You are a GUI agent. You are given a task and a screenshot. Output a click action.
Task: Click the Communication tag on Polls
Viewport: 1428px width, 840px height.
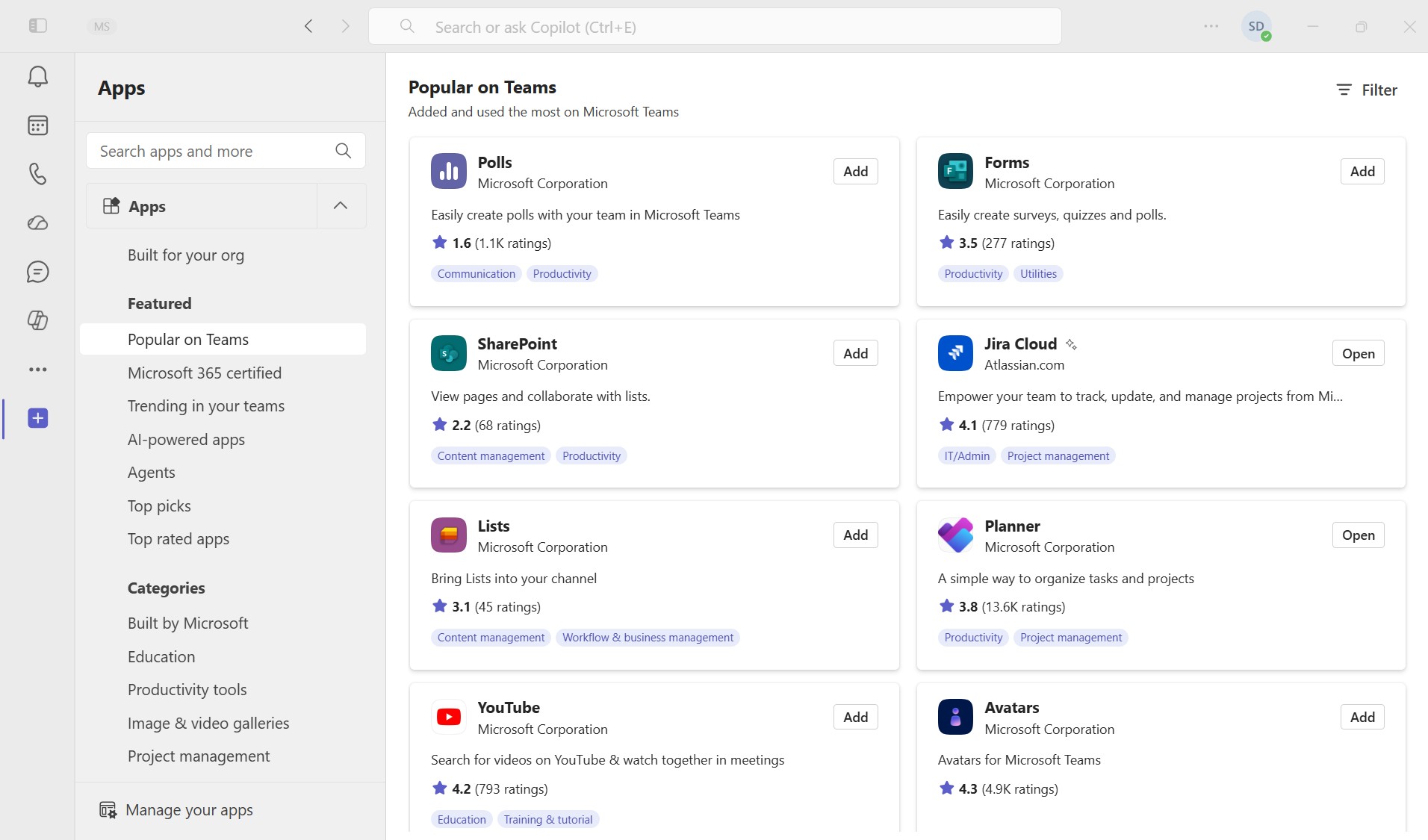click(x=476, y=274)
